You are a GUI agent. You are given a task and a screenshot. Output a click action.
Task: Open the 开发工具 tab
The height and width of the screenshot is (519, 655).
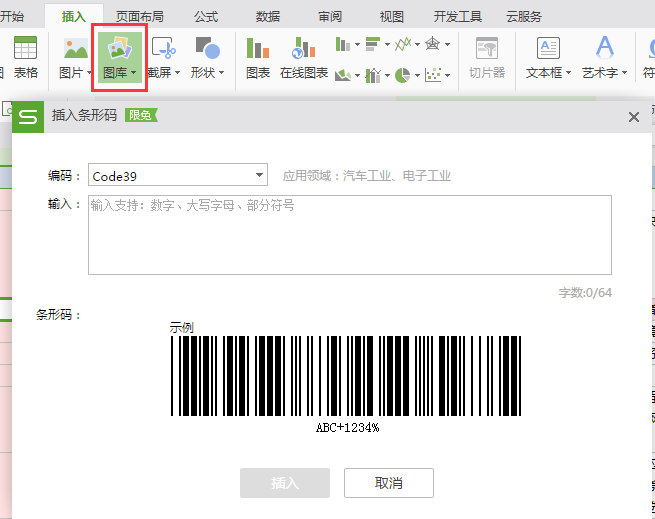click(458, 16)
